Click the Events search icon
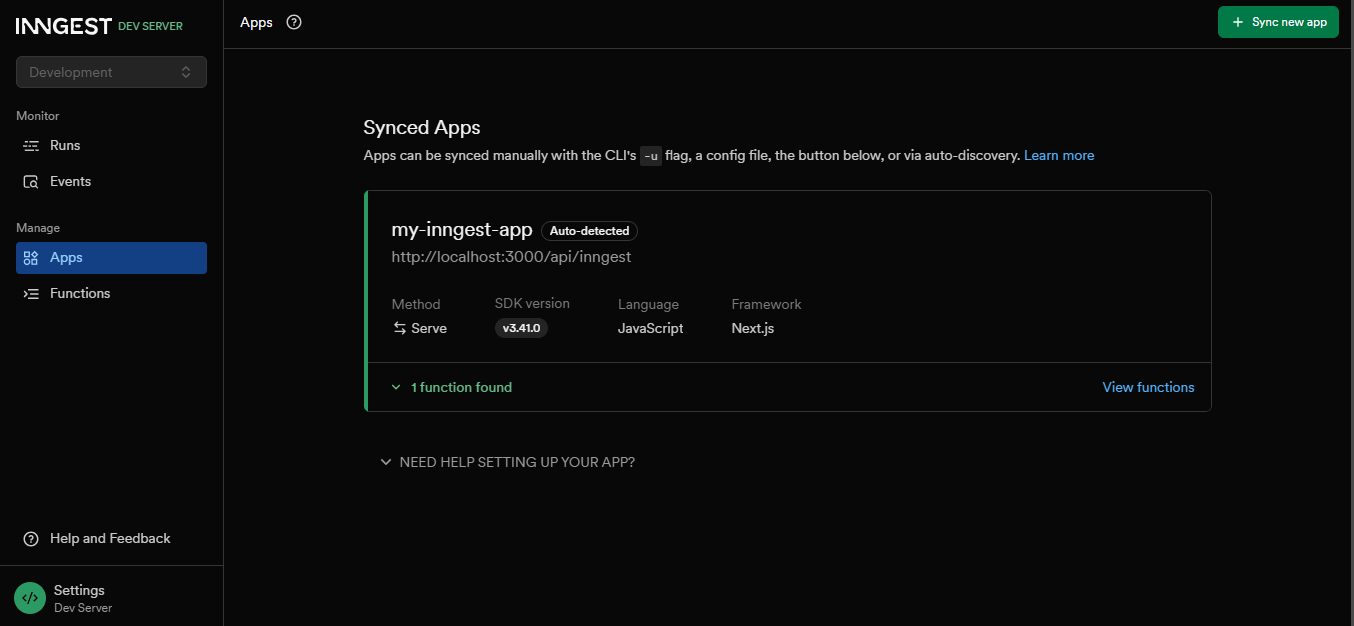The image size is (1354, 626). (31, 182)
